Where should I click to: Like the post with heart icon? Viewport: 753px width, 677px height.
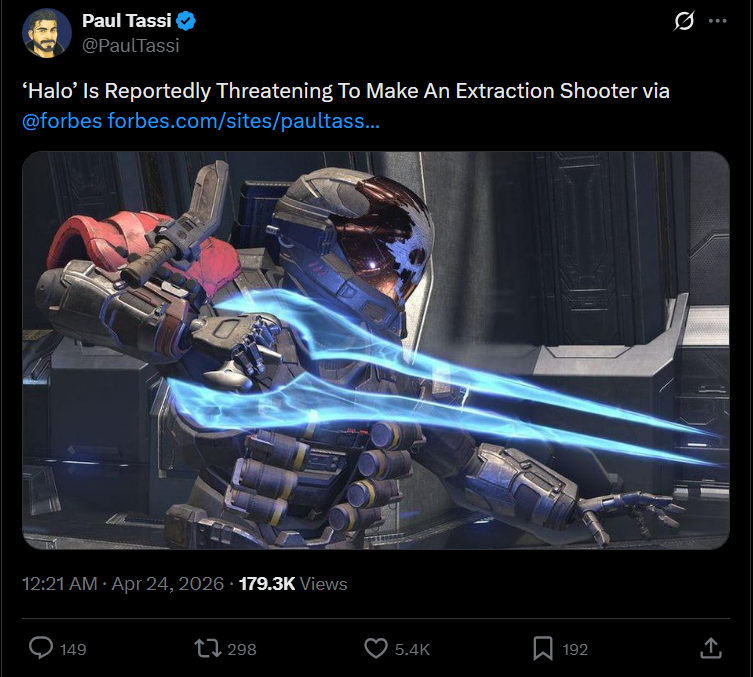376,648
